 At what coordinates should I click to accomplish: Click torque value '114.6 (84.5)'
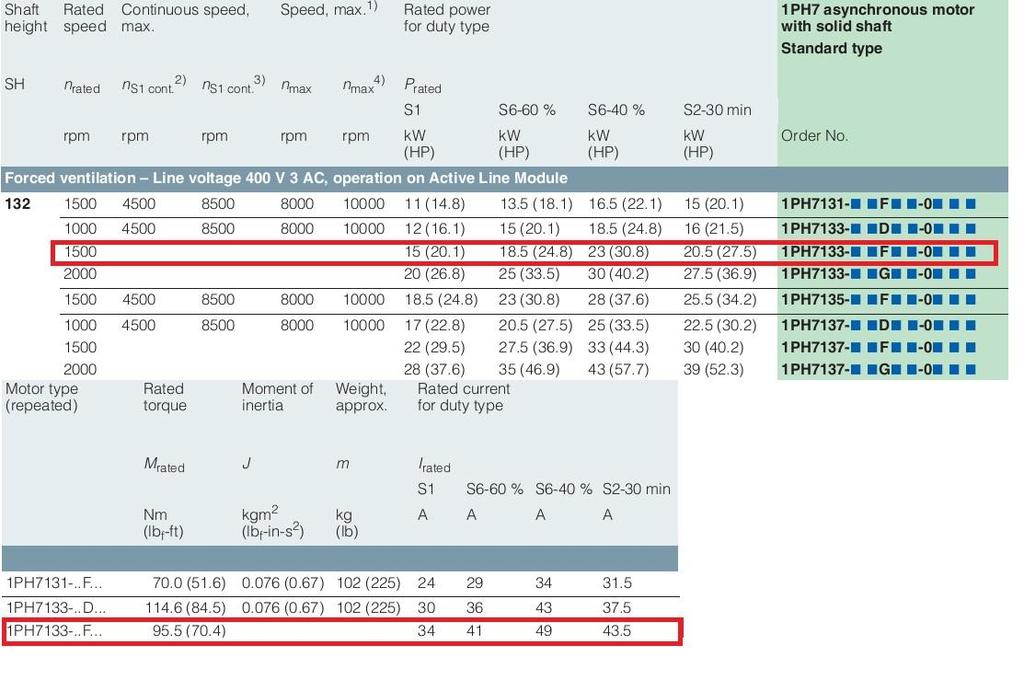pyautogui.click(x=185, y=607)
